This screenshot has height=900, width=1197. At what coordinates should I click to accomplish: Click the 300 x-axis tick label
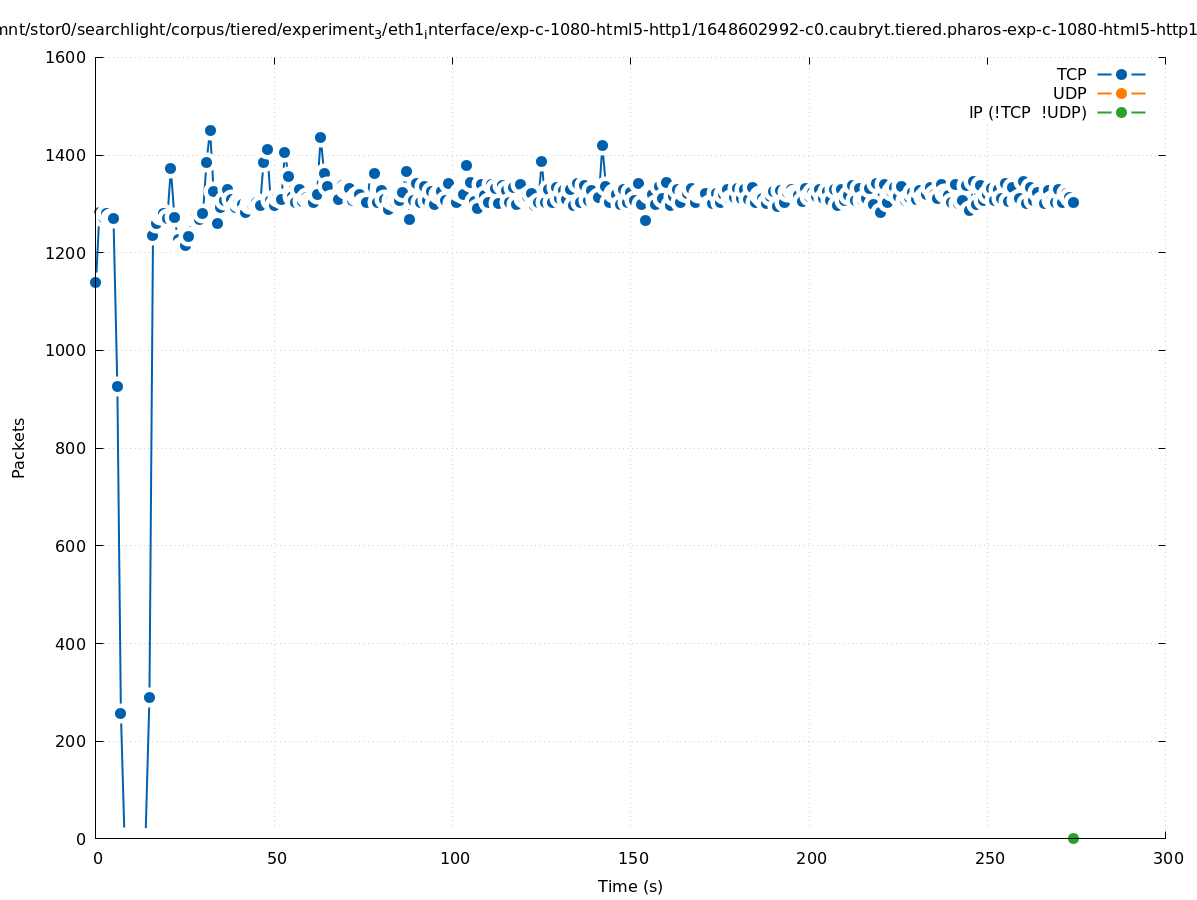[1167, 858]
